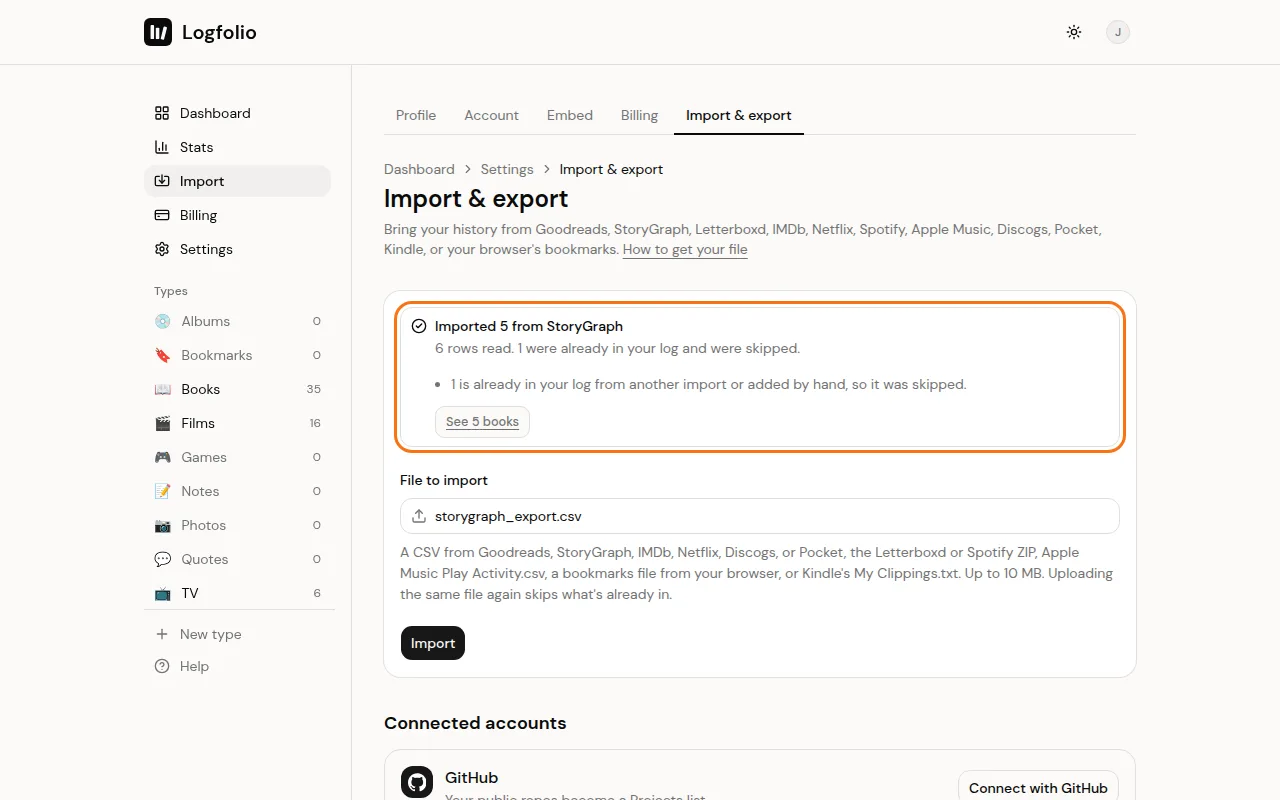Click Connect with GitHub button
Image resolution: width=1280 pixels, height=800 pixels.
1038,788
